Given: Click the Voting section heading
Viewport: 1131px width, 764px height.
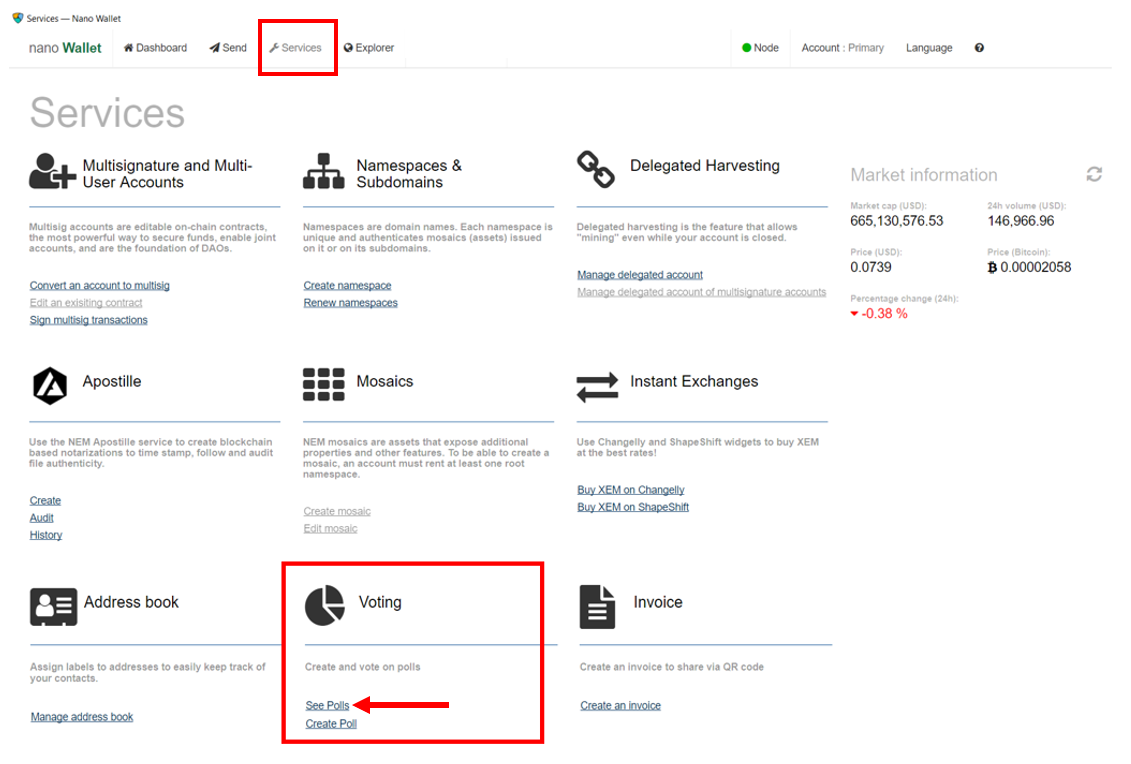Looking at the screenshot, I should (x=380, y=602).
